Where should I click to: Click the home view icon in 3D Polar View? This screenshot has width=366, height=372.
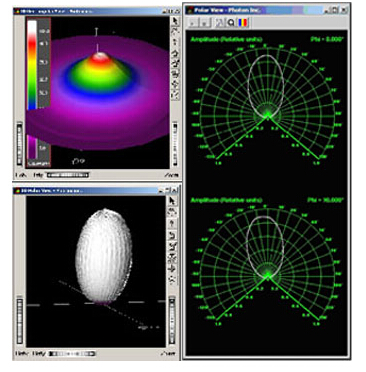pyautogui.click(x=172, y=235)
